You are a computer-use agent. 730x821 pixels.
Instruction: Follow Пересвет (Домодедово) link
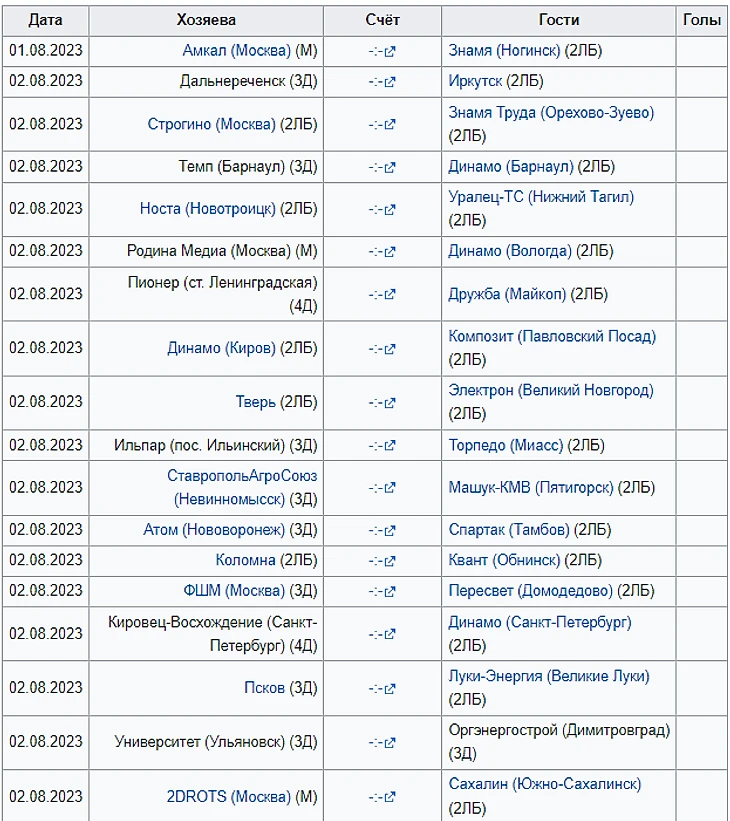pos(530,591)
